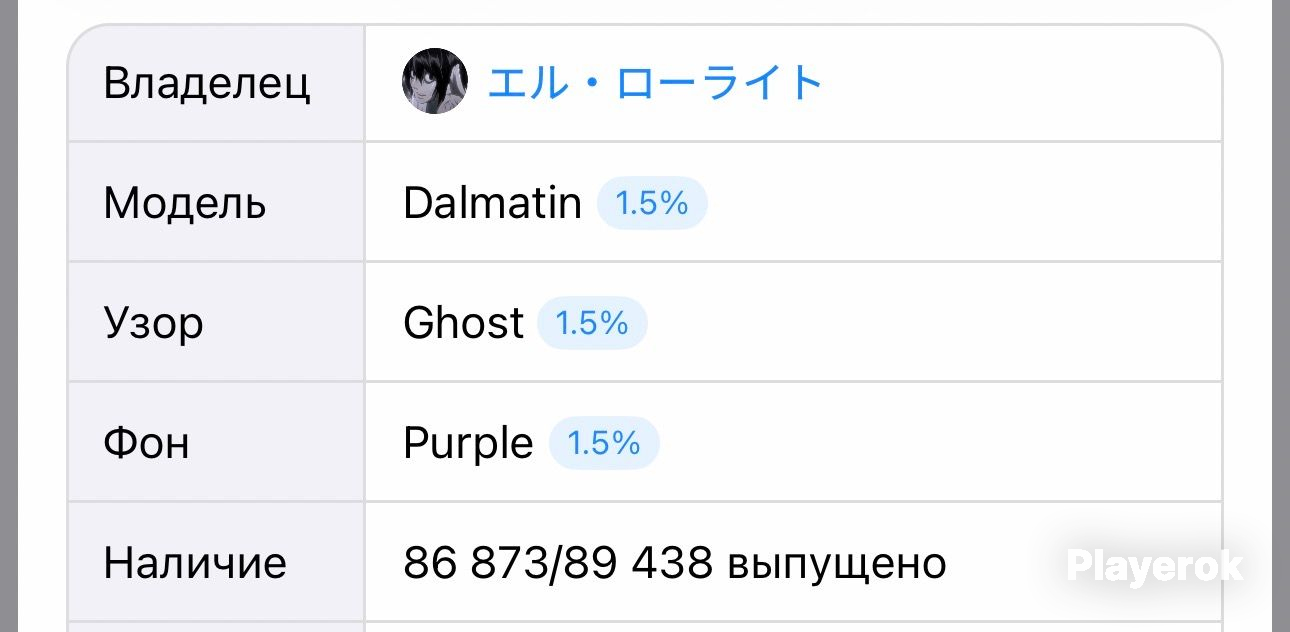
Task: Open owner profile エル・ローライト
Action: (655, 83)
